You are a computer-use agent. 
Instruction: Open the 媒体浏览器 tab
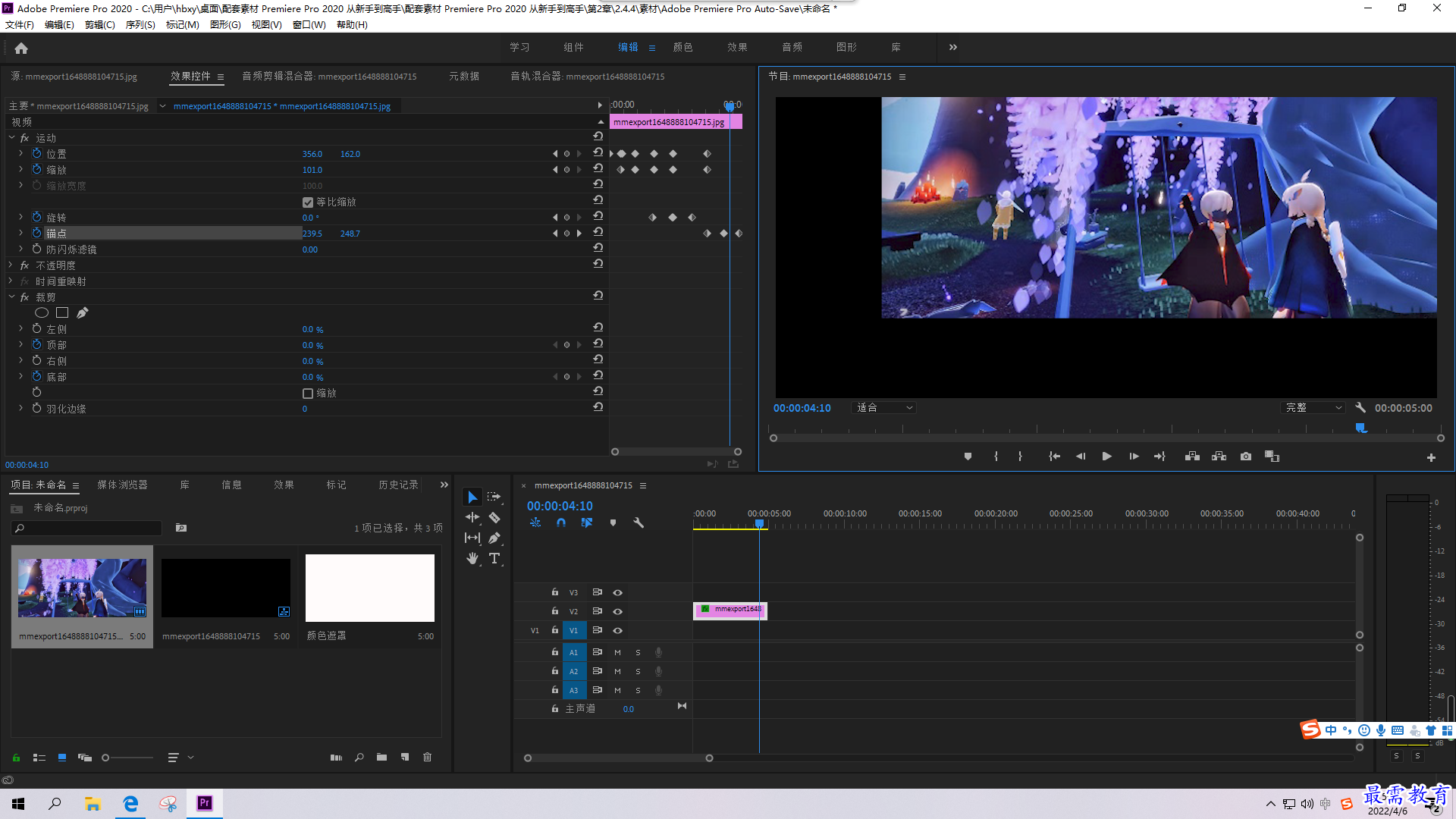[x=123, y=485]
